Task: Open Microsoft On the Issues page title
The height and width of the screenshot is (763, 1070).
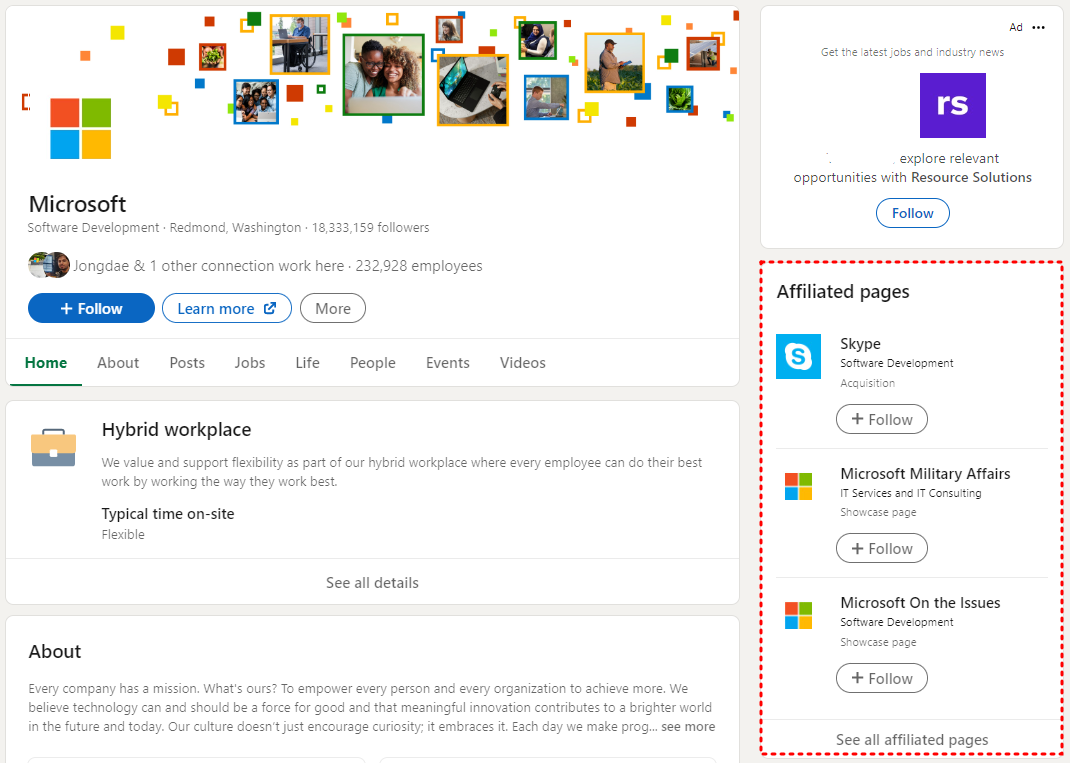Action: (x=921, y=603)
